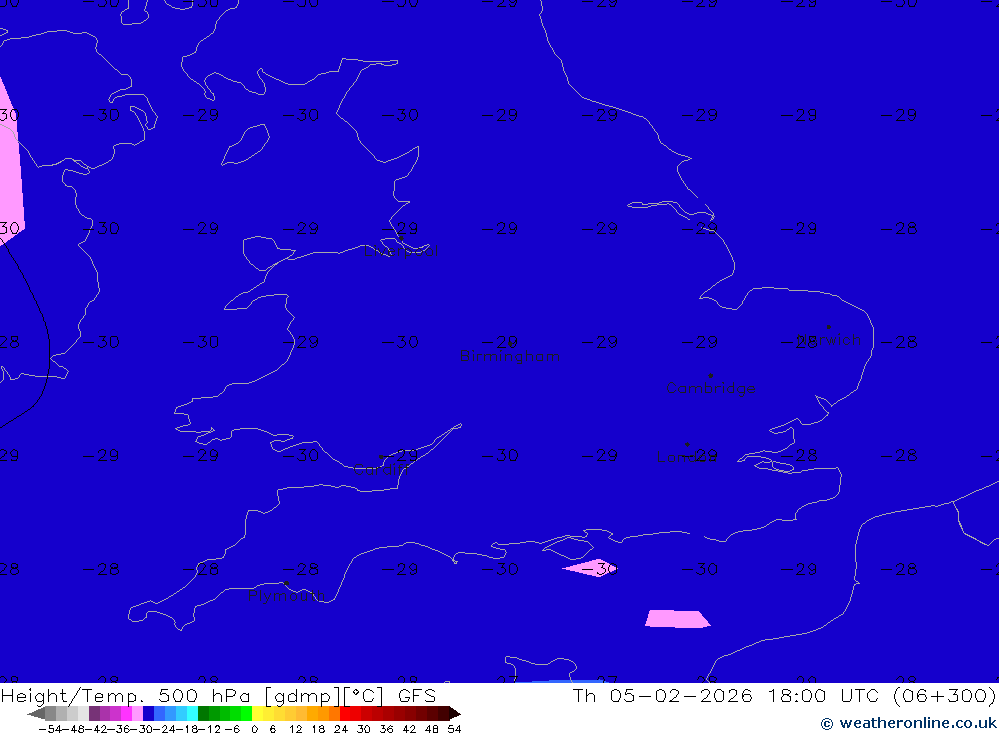Click the Cambridge city label
Image resolution: width=1000 pixels, height=733 pixels.
click(710, 388)
